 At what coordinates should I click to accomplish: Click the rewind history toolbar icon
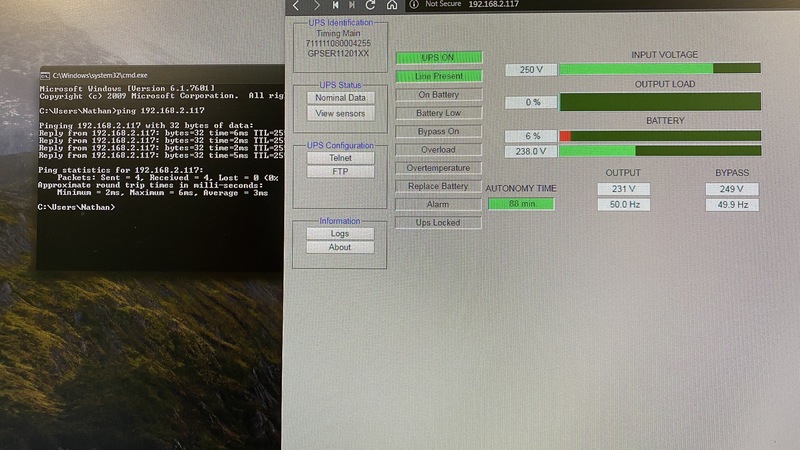(x=335, y=5)
